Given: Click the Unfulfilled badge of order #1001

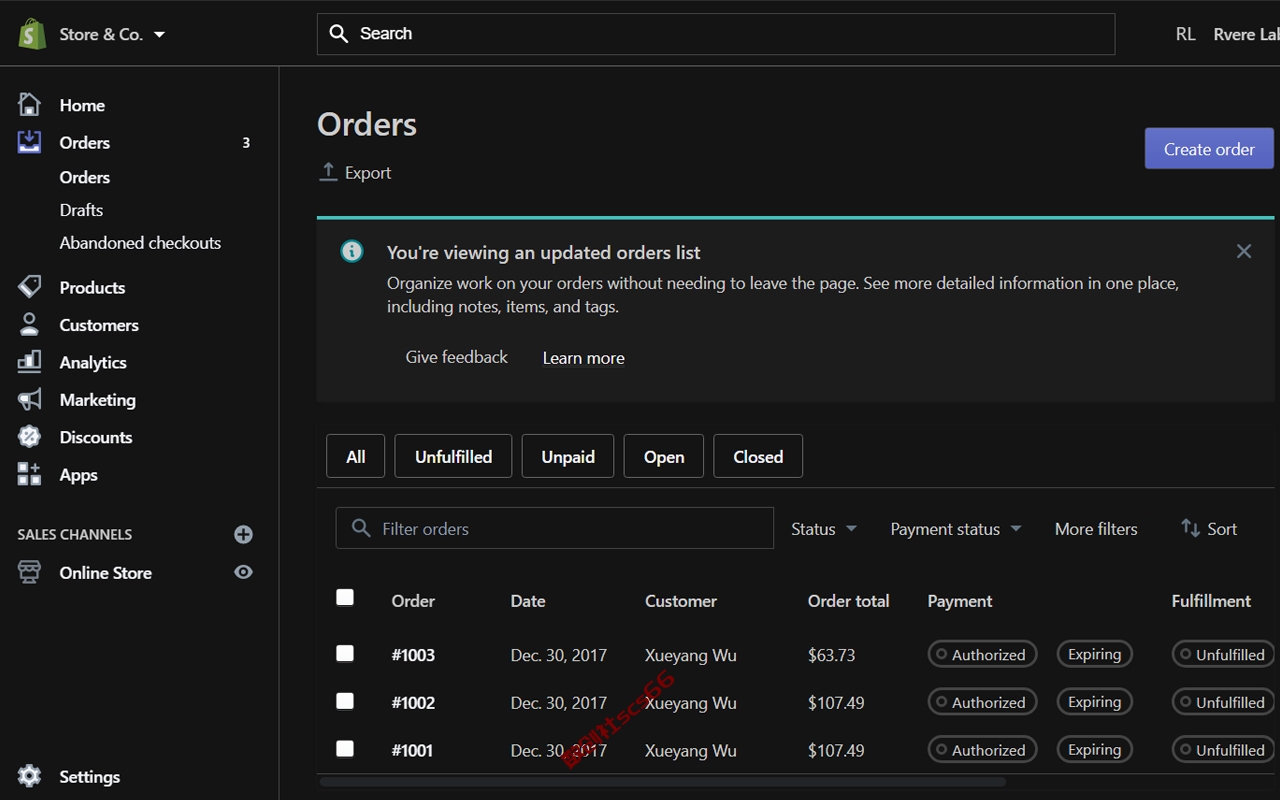Looking at the screenshot, I should (1222, 750).
